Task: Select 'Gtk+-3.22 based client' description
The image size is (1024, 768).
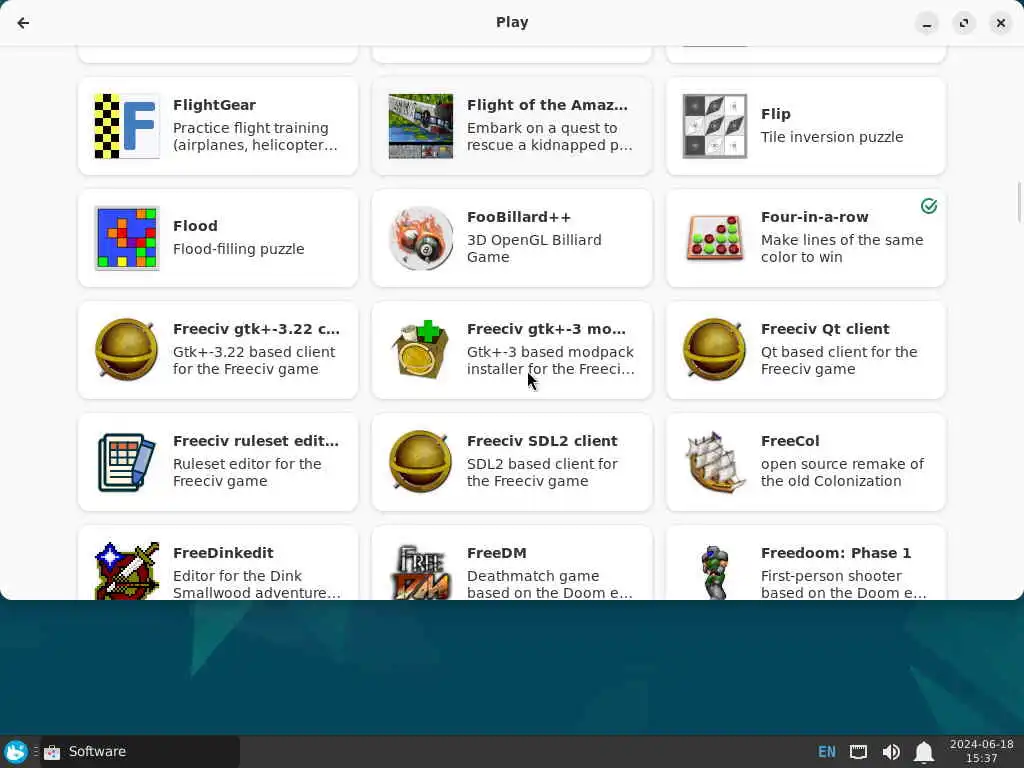Action: point(254,360)
